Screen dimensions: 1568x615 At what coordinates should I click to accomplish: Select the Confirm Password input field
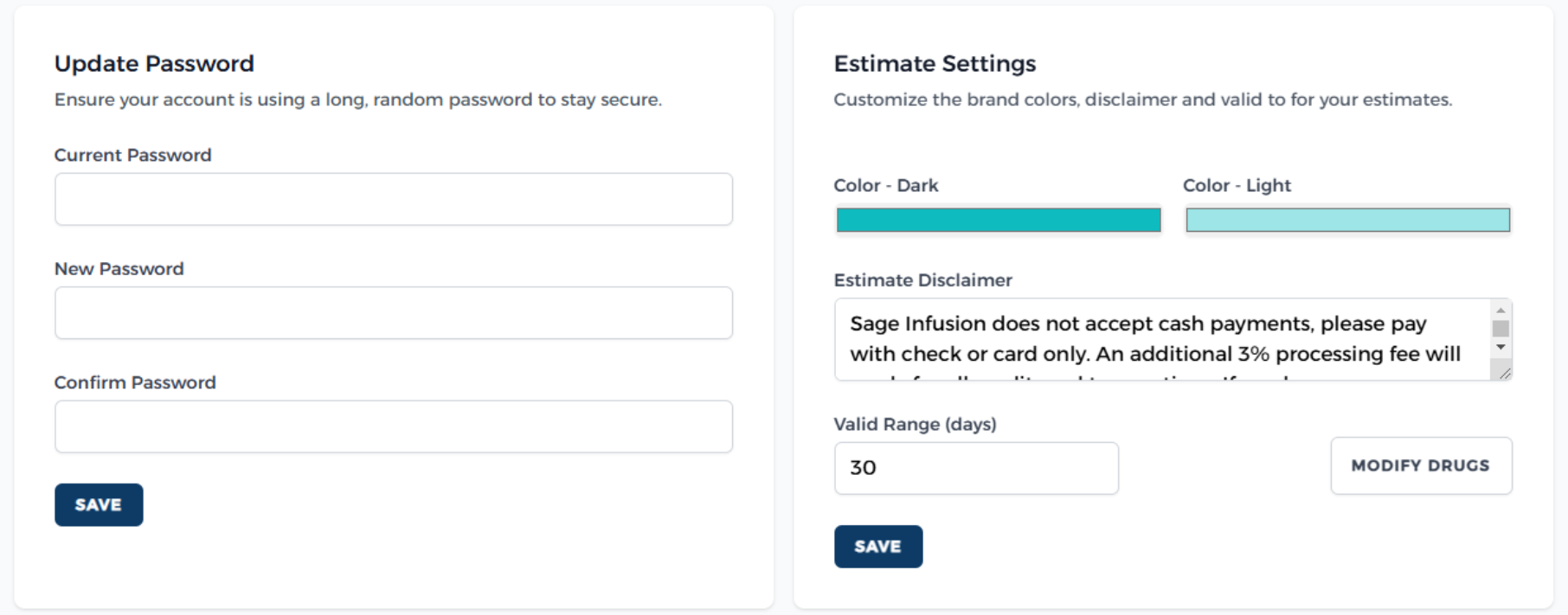point(393,426)
